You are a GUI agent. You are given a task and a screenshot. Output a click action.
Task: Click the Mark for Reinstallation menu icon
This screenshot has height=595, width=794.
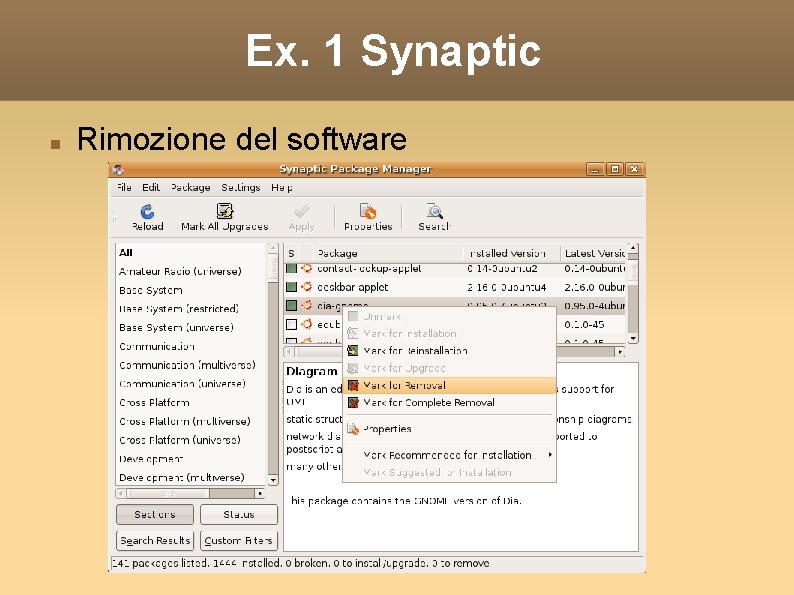[353, 350]
